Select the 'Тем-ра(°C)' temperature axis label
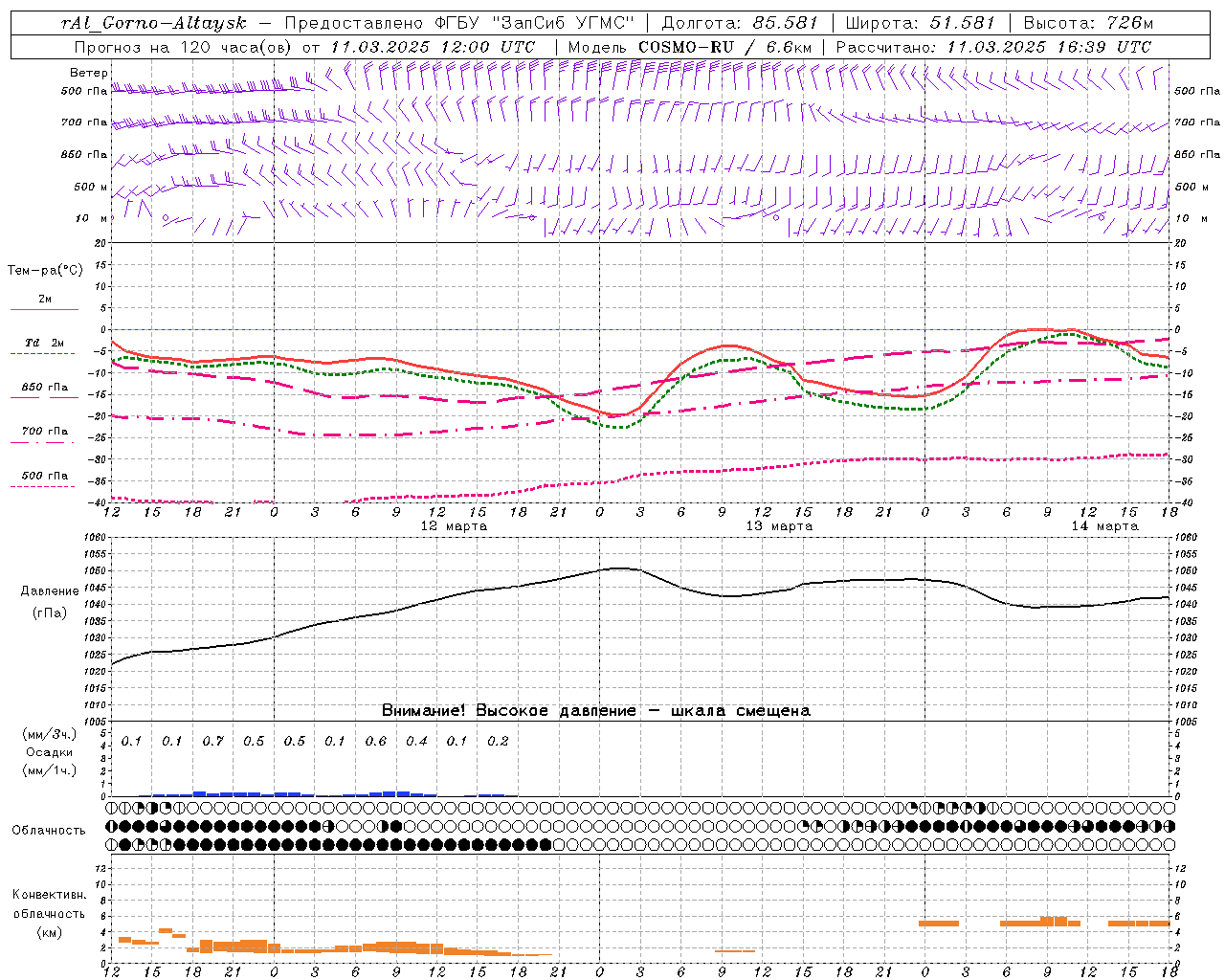The width and height of the screenshot is (1225, 980). coord(45,271)
